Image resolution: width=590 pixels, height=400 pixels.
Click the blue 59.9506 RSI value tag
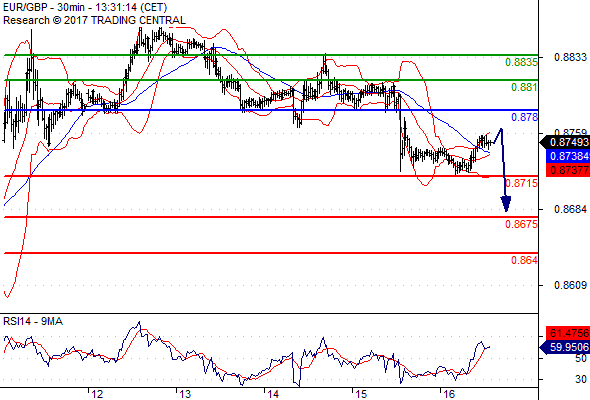564,347
